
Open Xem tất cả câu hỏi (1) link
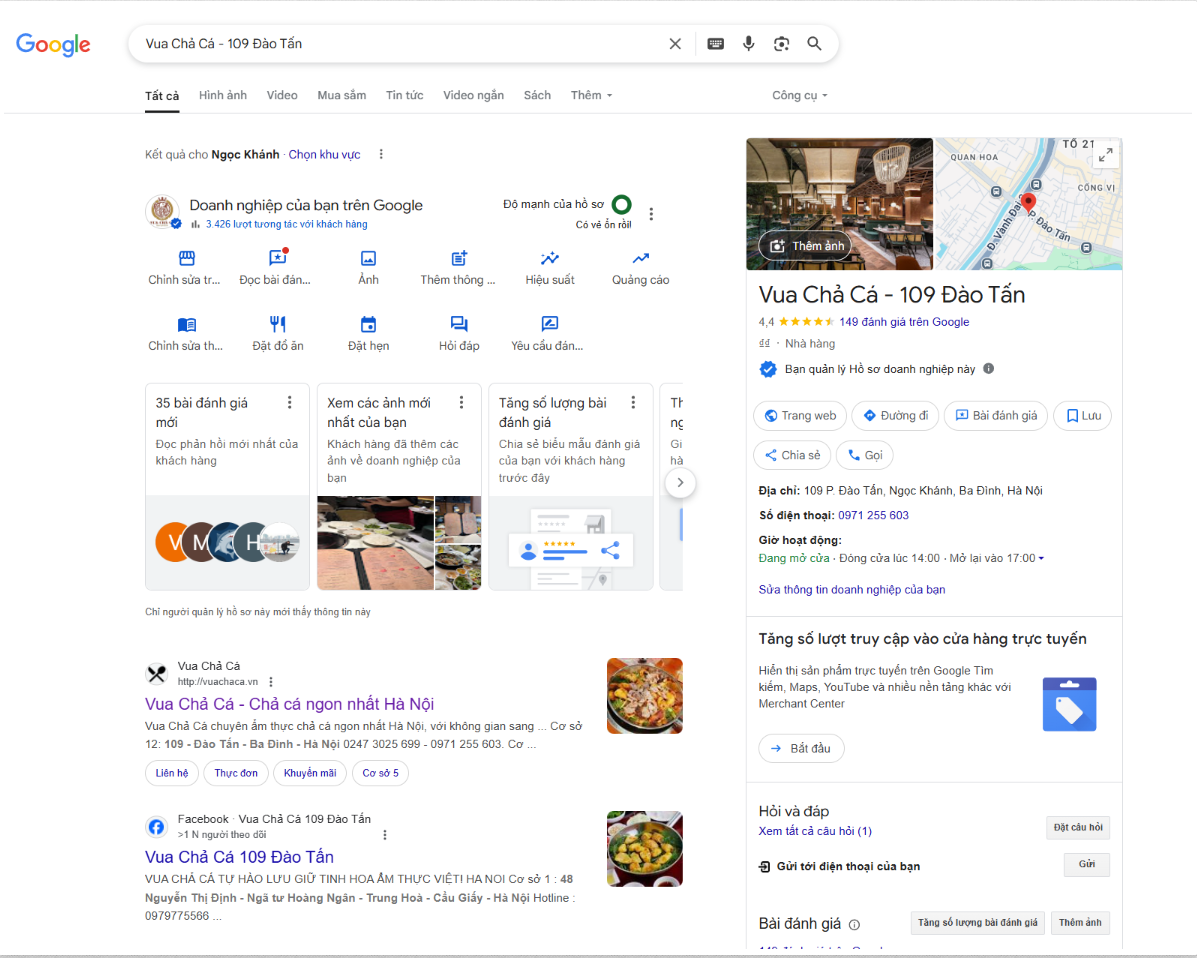point(815,831)
